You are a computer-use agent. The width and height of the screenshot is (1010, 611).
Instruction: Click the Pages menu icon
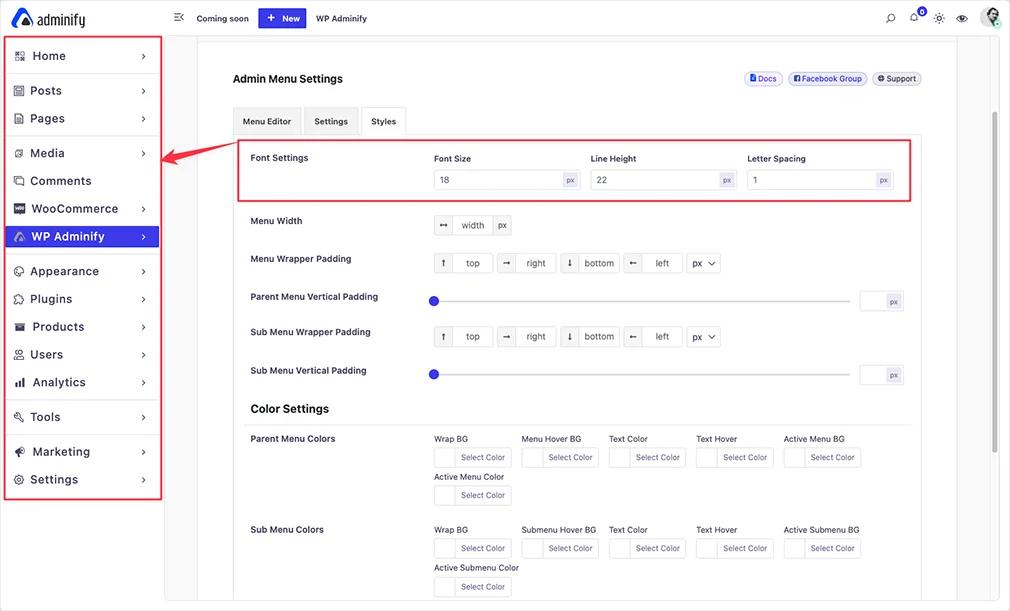[x=19, y=118]
